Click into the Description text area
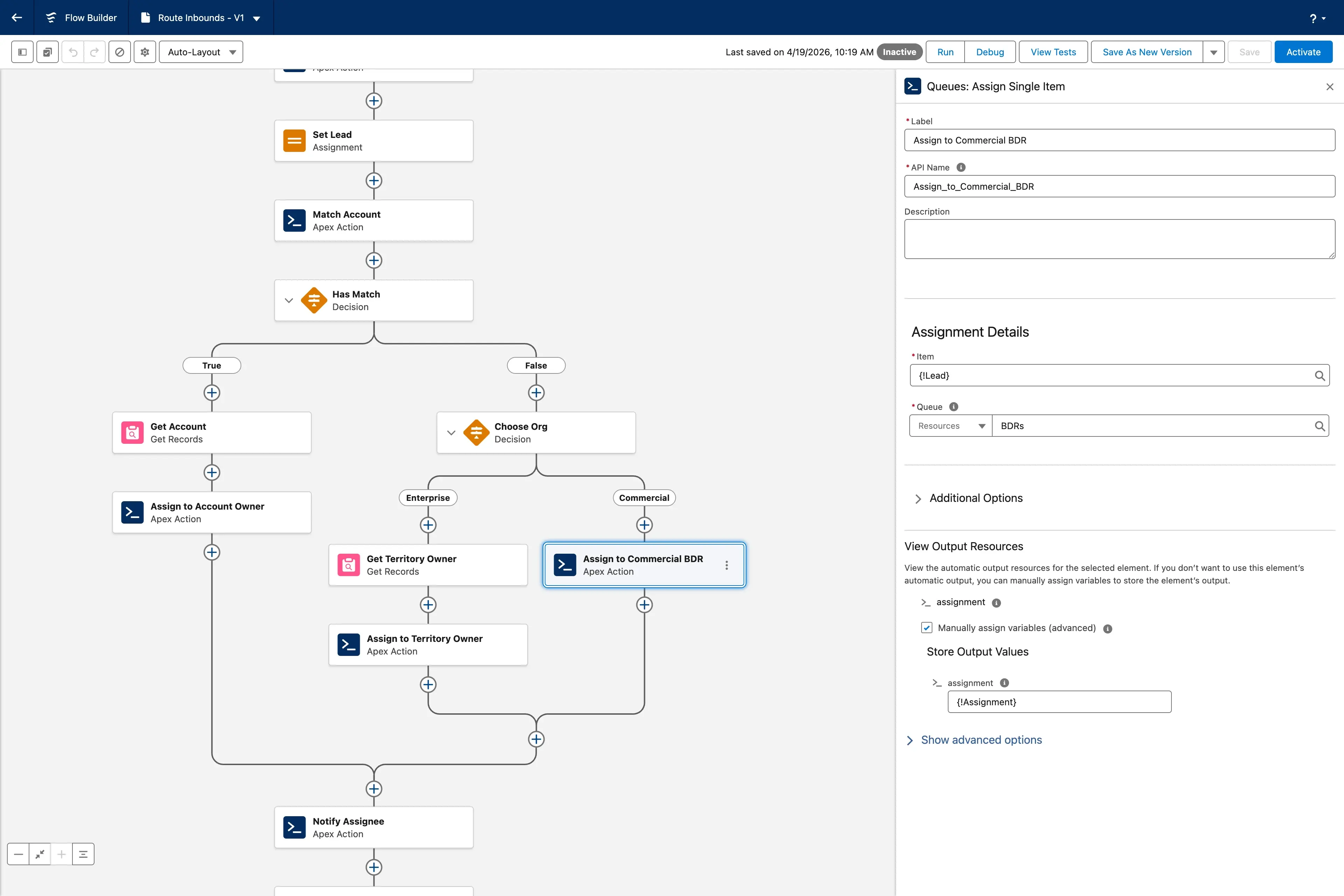This screenshot has width=1344, height=896. point(1119,239)
